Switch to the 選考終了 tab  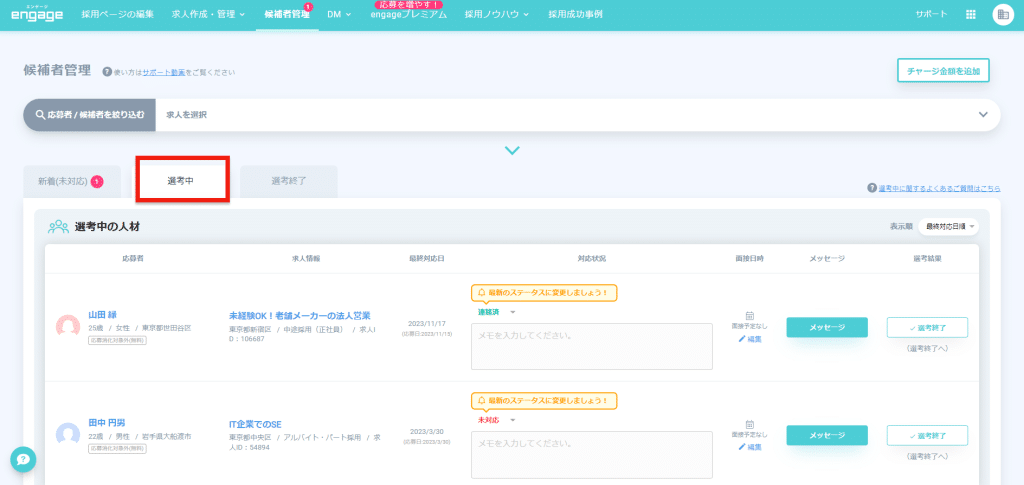coord(288,181)
